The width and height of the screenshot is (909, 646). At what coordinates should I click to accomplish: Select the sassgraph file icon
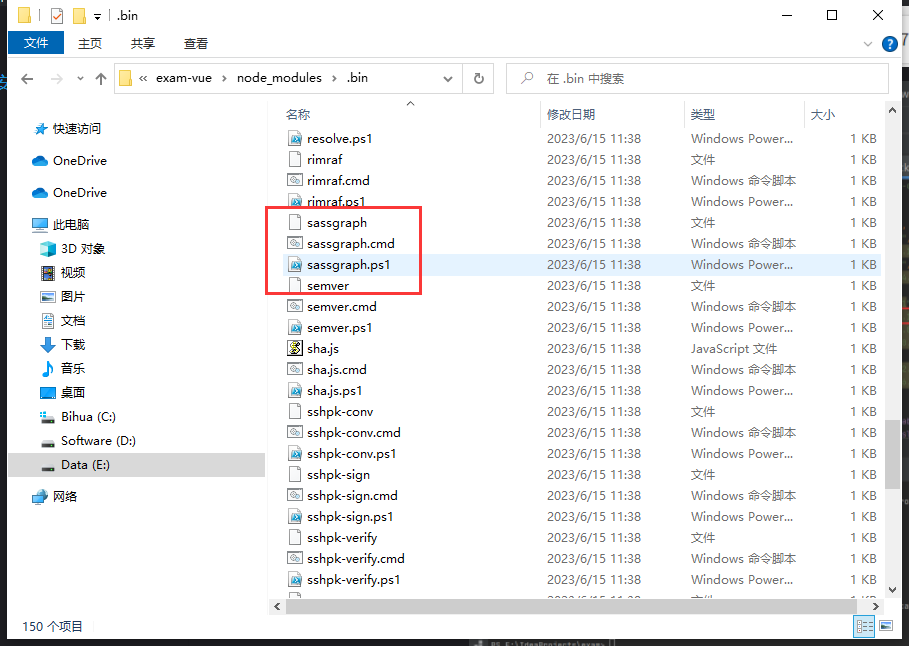point(295,223)
